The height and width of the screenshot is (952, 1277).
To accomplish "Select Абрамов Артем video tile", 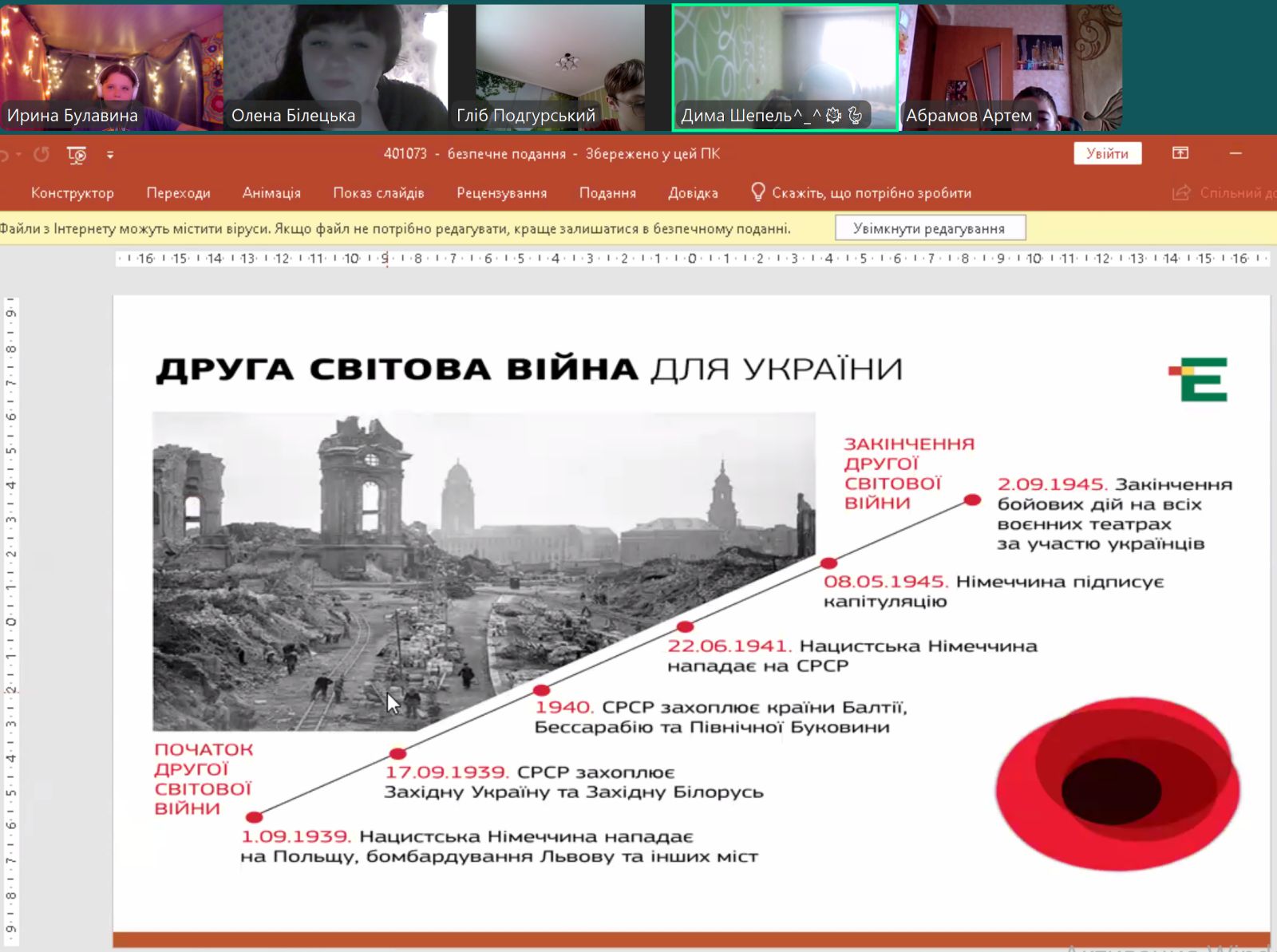I will 1011,67.
